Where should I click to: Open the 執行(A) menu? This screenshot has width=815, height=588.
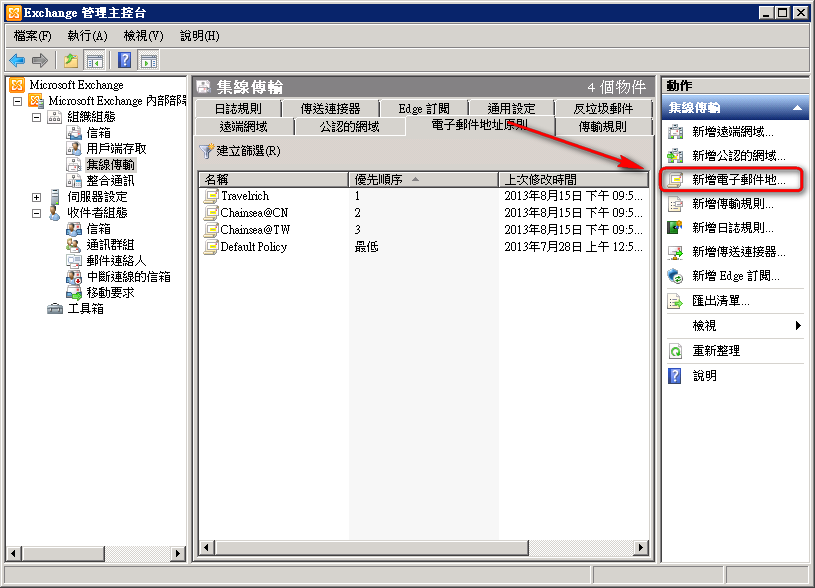(x=87, y=36)
